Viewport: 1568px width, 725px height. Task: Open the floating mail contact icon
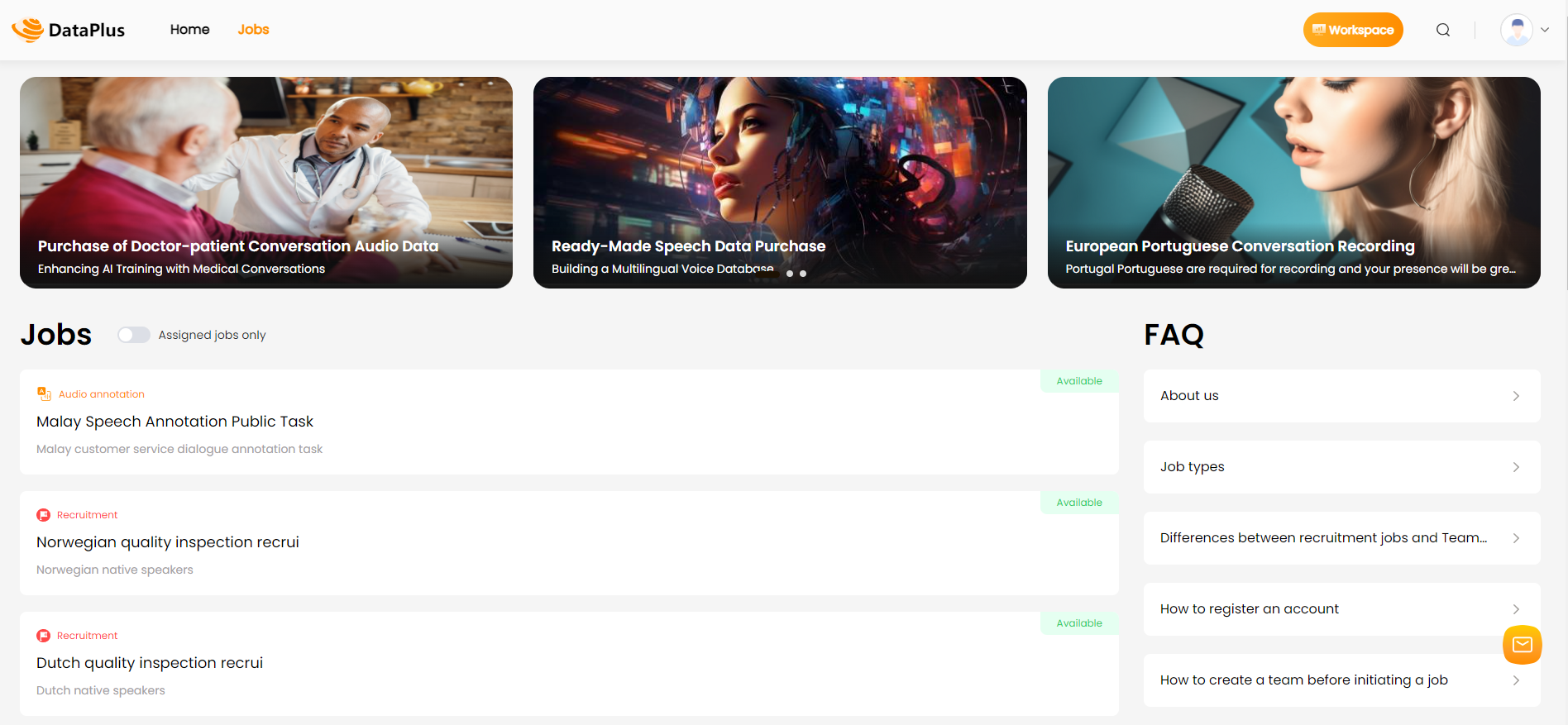coord(1523,645)
